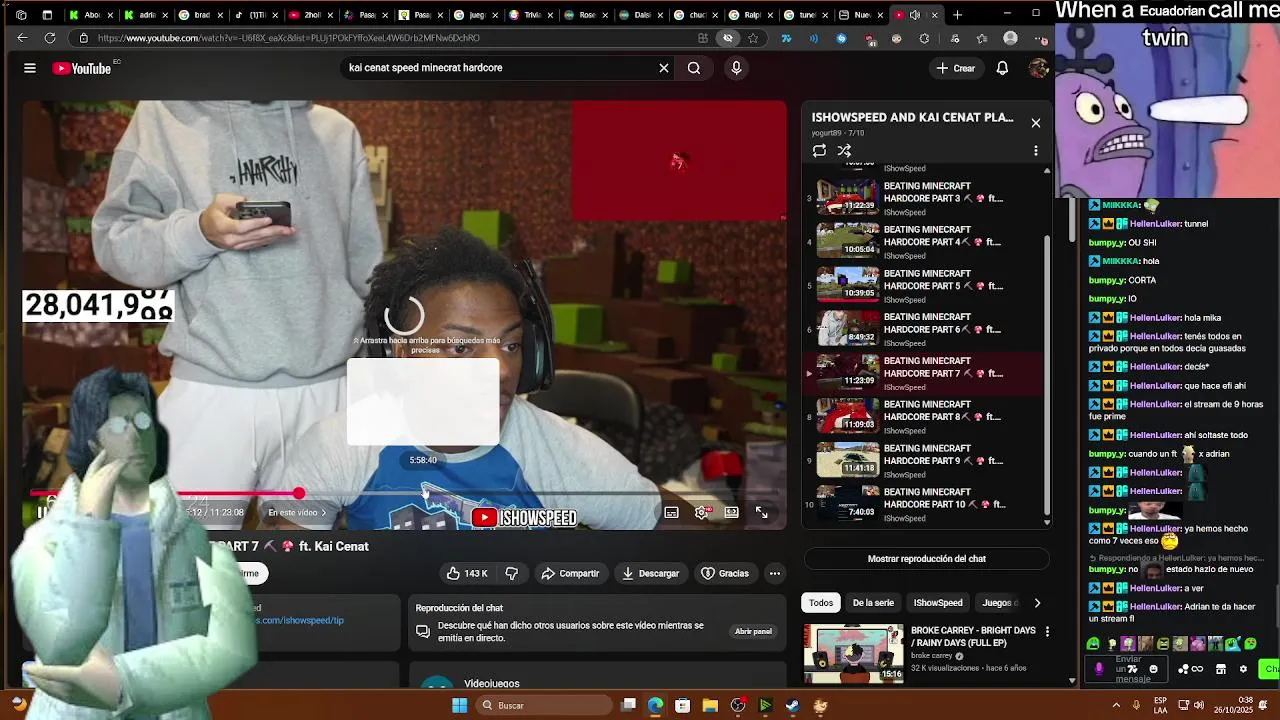Image resolution: width=1280 pixels, height=720 pixels.
Task: Click the Crear button
Action: 955,68
